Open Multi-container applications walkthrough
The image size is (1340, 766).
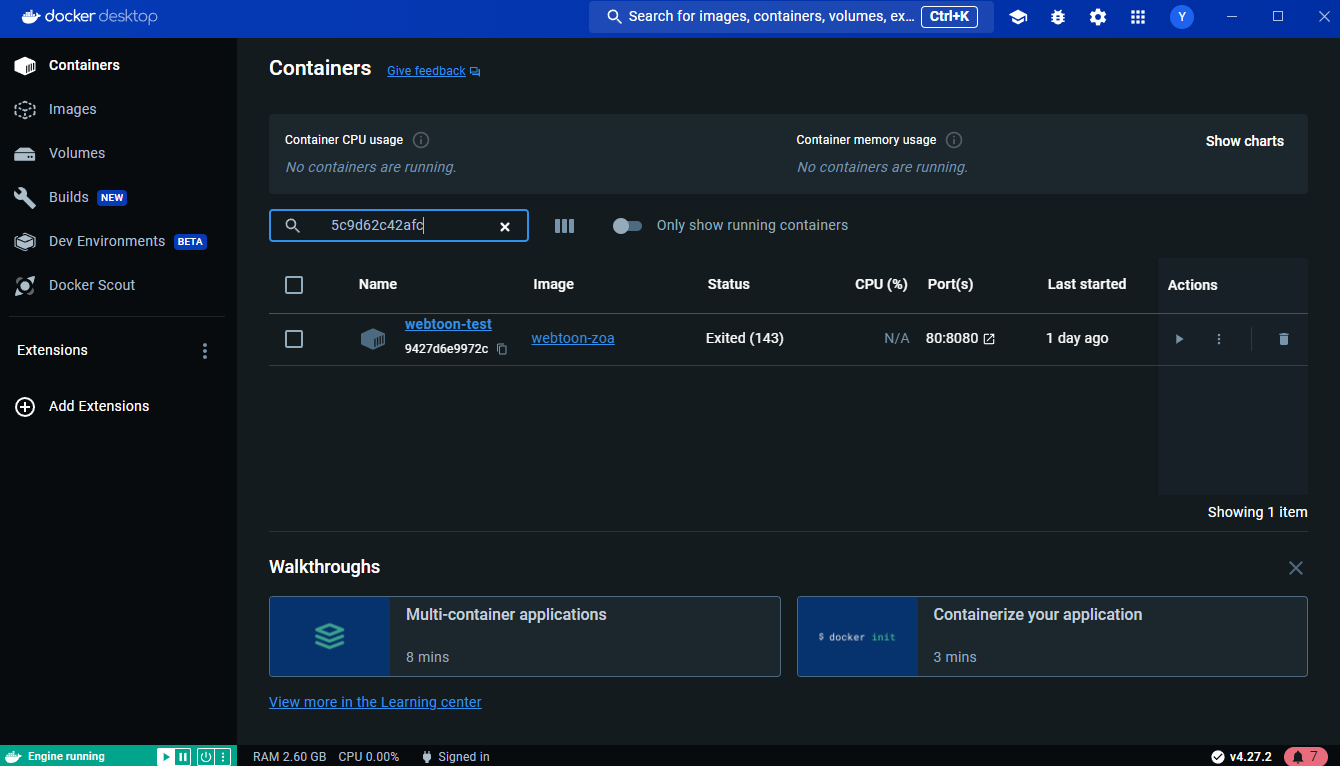[x=525, y=637]
